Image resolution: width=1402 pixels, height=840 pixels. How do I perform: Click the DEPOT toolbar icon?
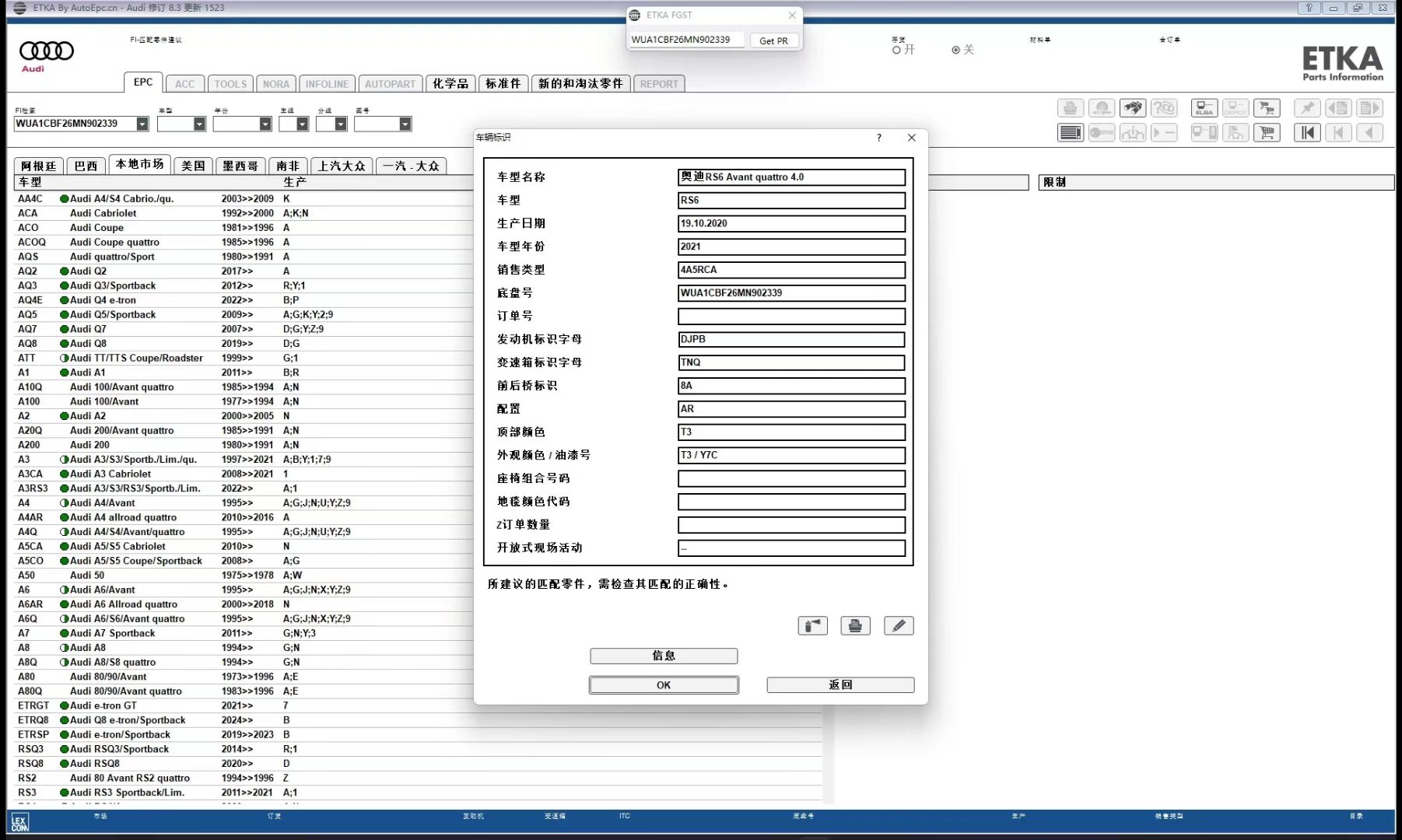(1236, 108)
